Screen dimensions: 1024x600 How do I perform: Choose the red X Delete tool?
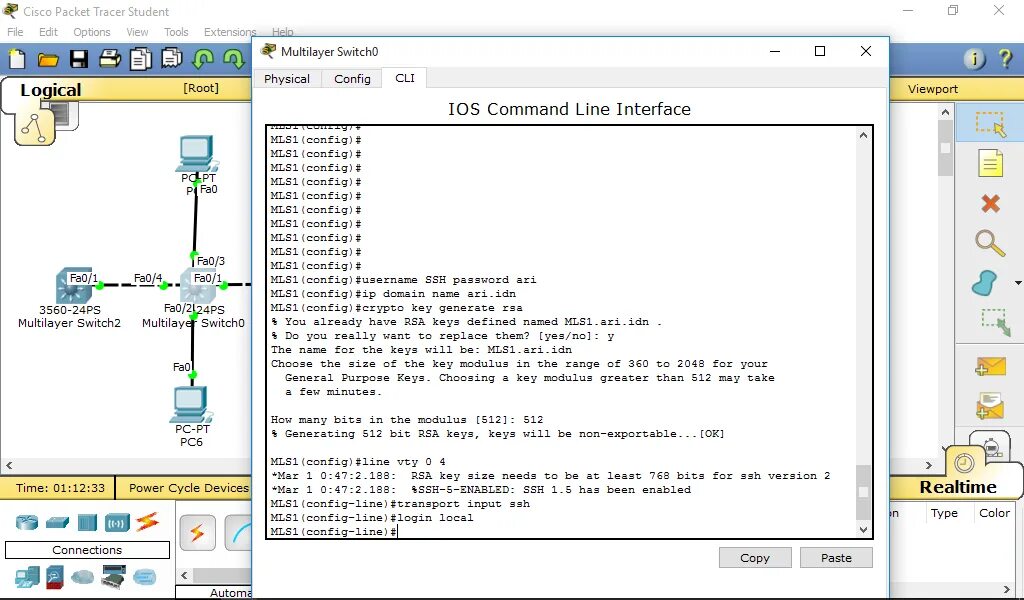990,204
